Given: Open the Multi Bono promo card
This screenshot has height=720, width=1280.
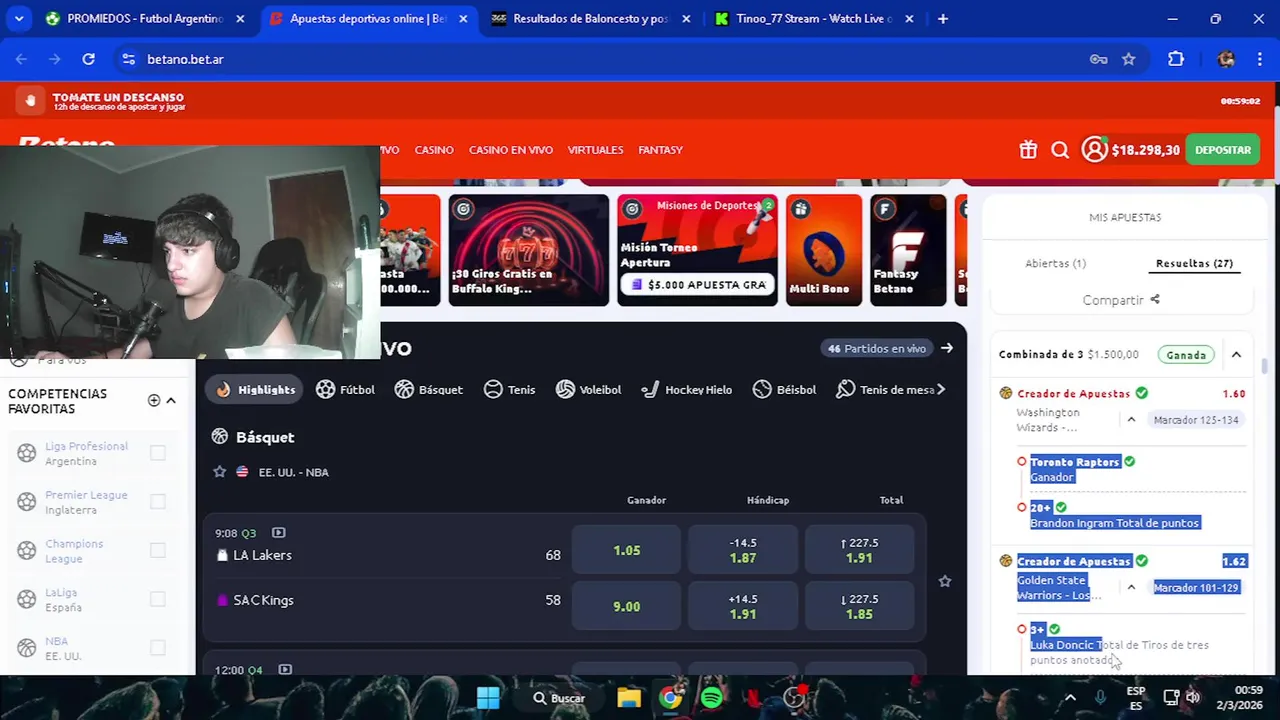Looking at the screenshot, I should click(x=824, y=250).
